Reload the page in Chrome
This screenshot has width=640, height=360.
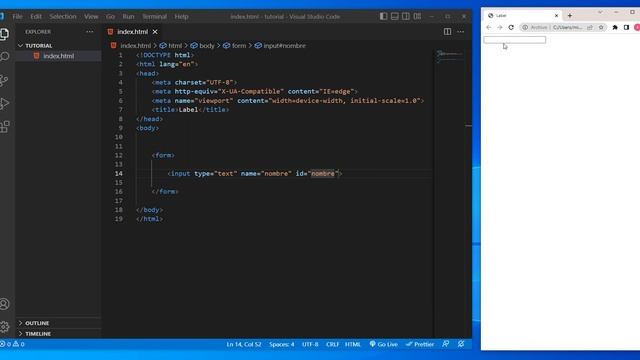coord(511,27)
